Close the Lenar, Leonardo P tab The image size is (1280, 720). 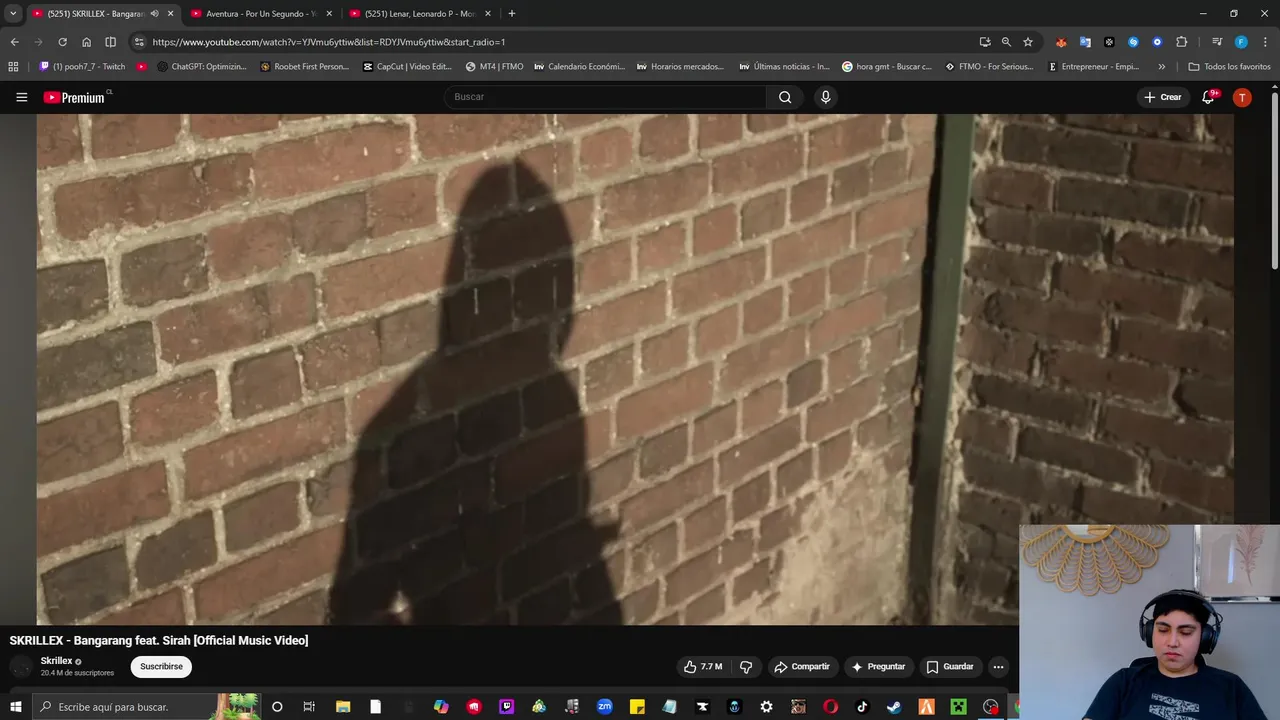[487, 14]
